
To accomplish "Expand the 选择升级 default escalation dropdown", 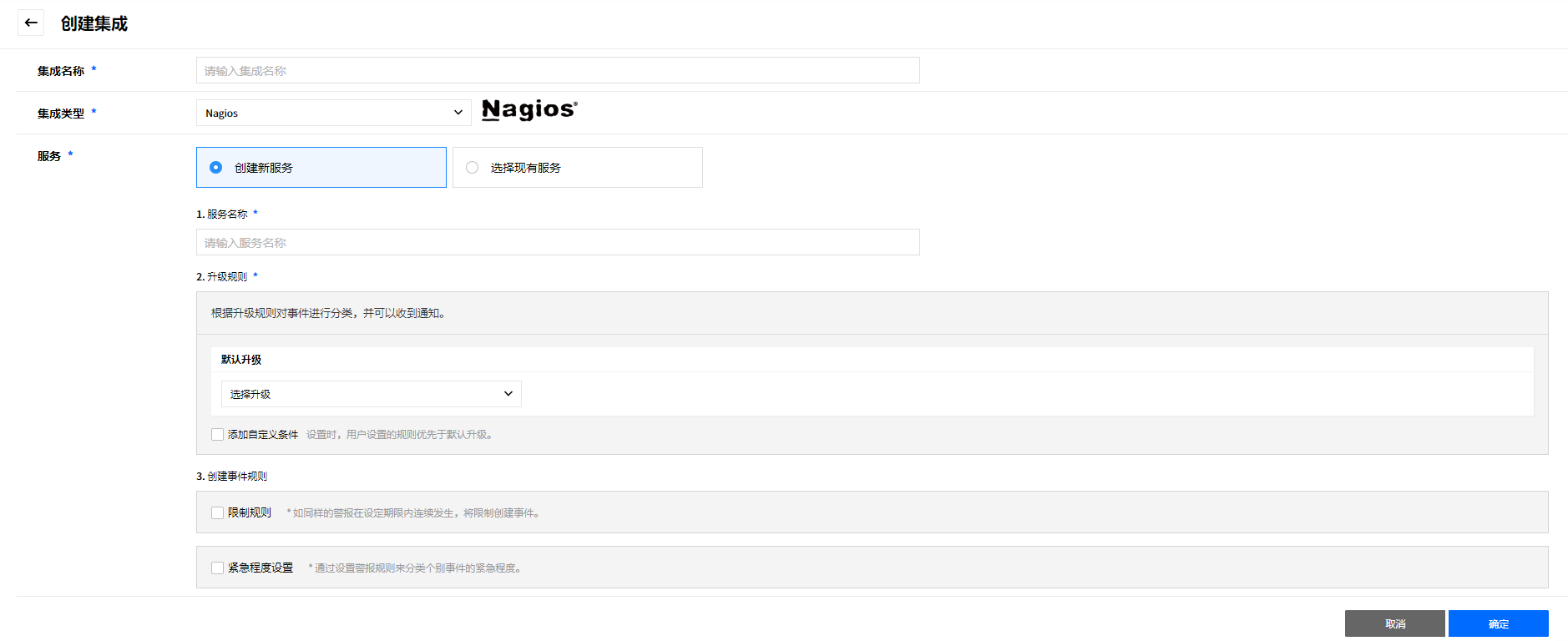I will (x=371, y=394).
